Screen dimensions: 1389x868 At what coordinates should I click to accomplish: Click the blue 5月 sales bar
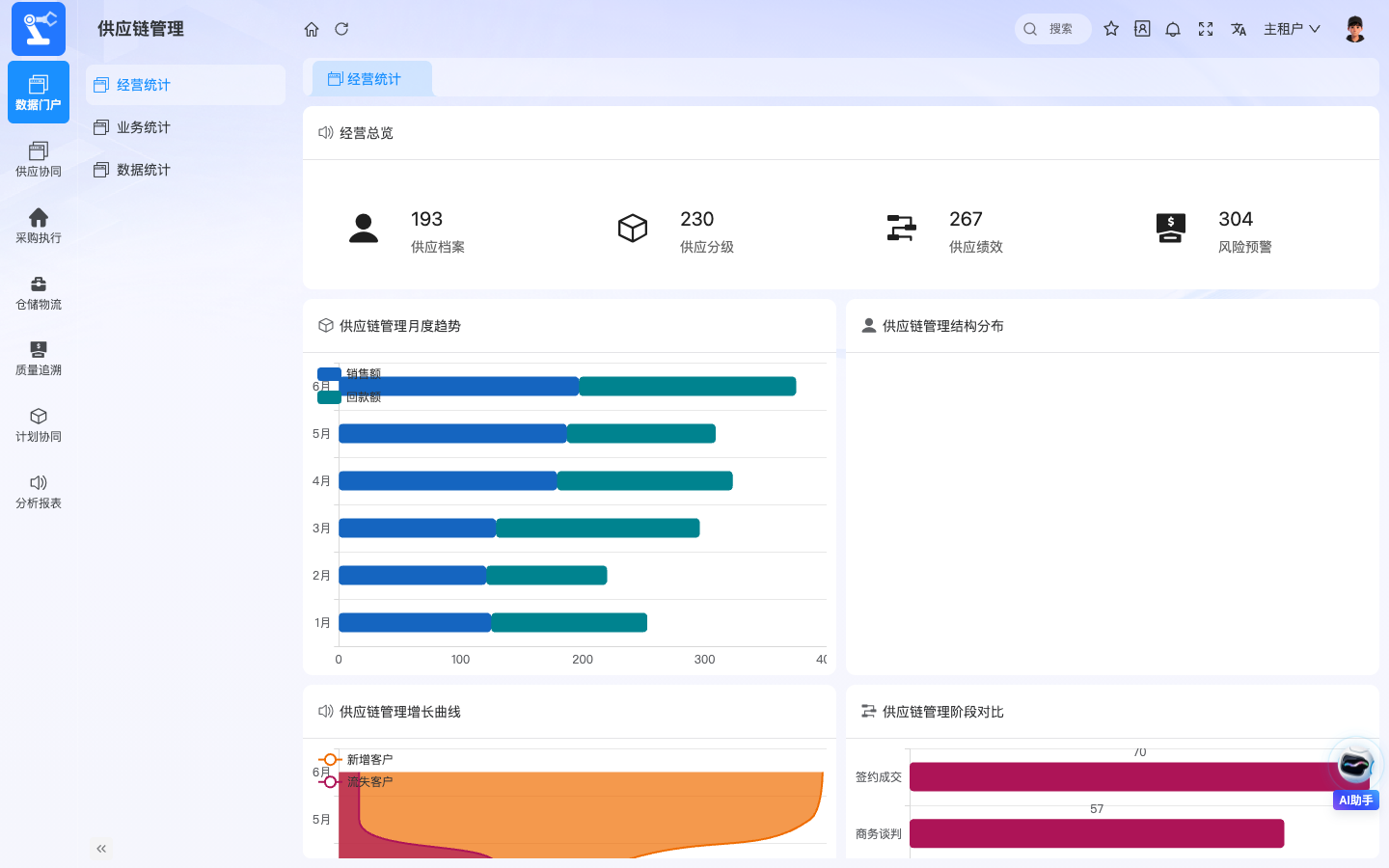tap(452, 434)
